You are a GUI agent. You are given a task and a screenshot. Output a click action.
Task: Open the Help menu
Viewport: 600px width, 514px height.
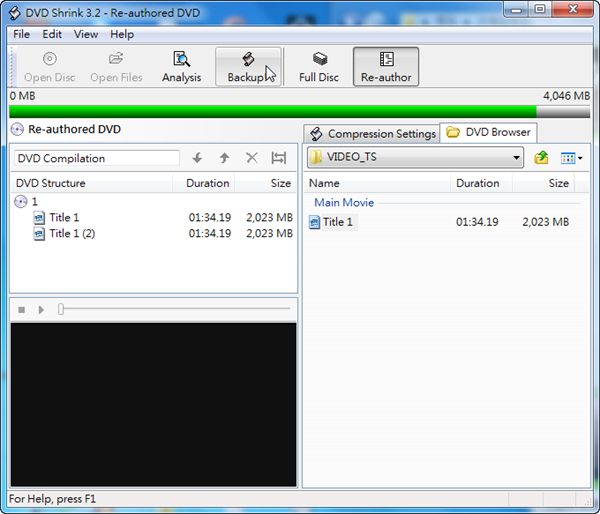[x=122, y=34]
